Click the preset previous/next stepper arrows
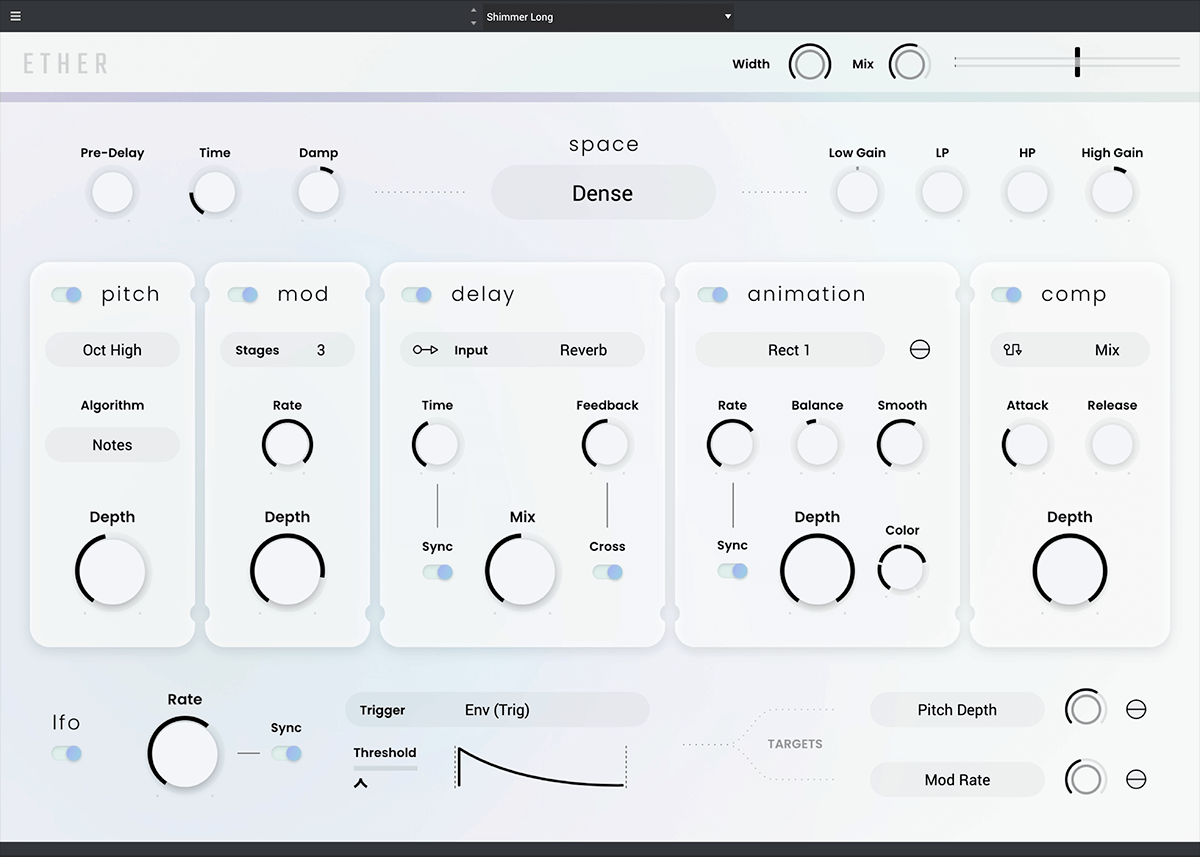1200x857 pixels. pyautogui.click(x=474, y=17)
